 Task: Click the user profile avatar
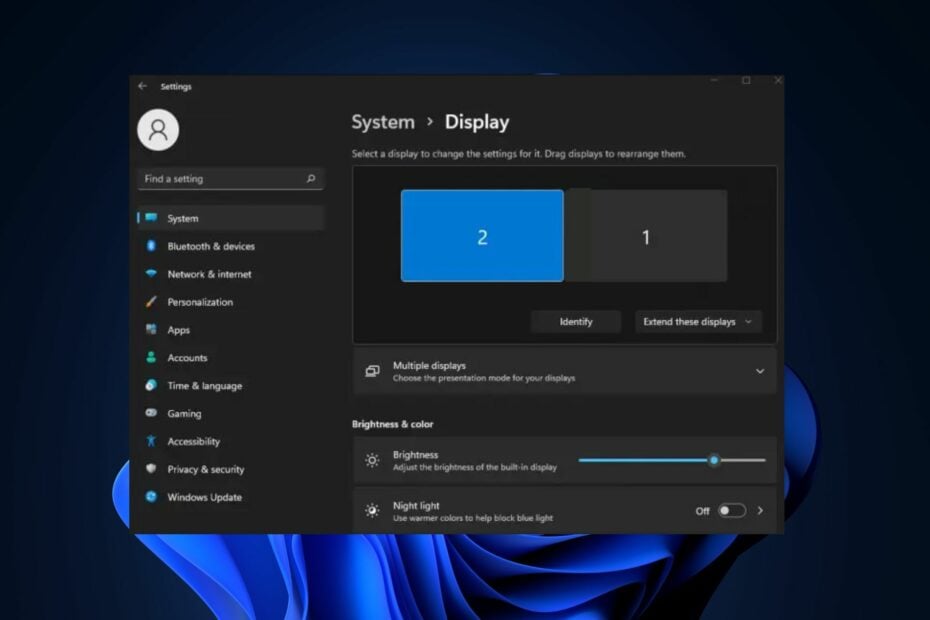[x=158, y=130]
